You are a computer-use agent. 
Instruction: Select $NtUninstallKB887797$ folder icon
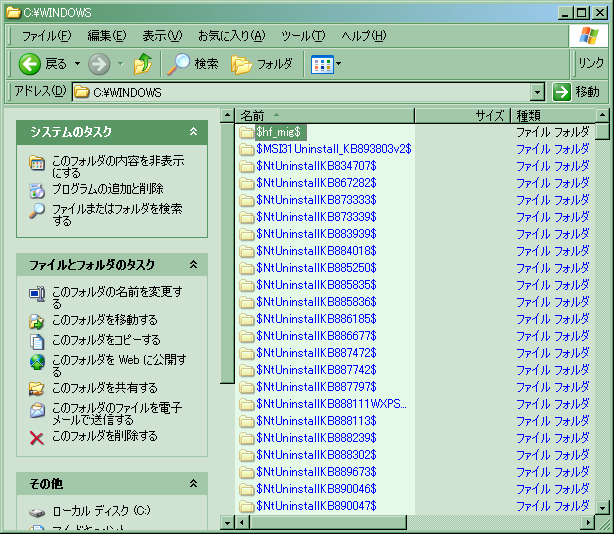(x=247, y=388)
